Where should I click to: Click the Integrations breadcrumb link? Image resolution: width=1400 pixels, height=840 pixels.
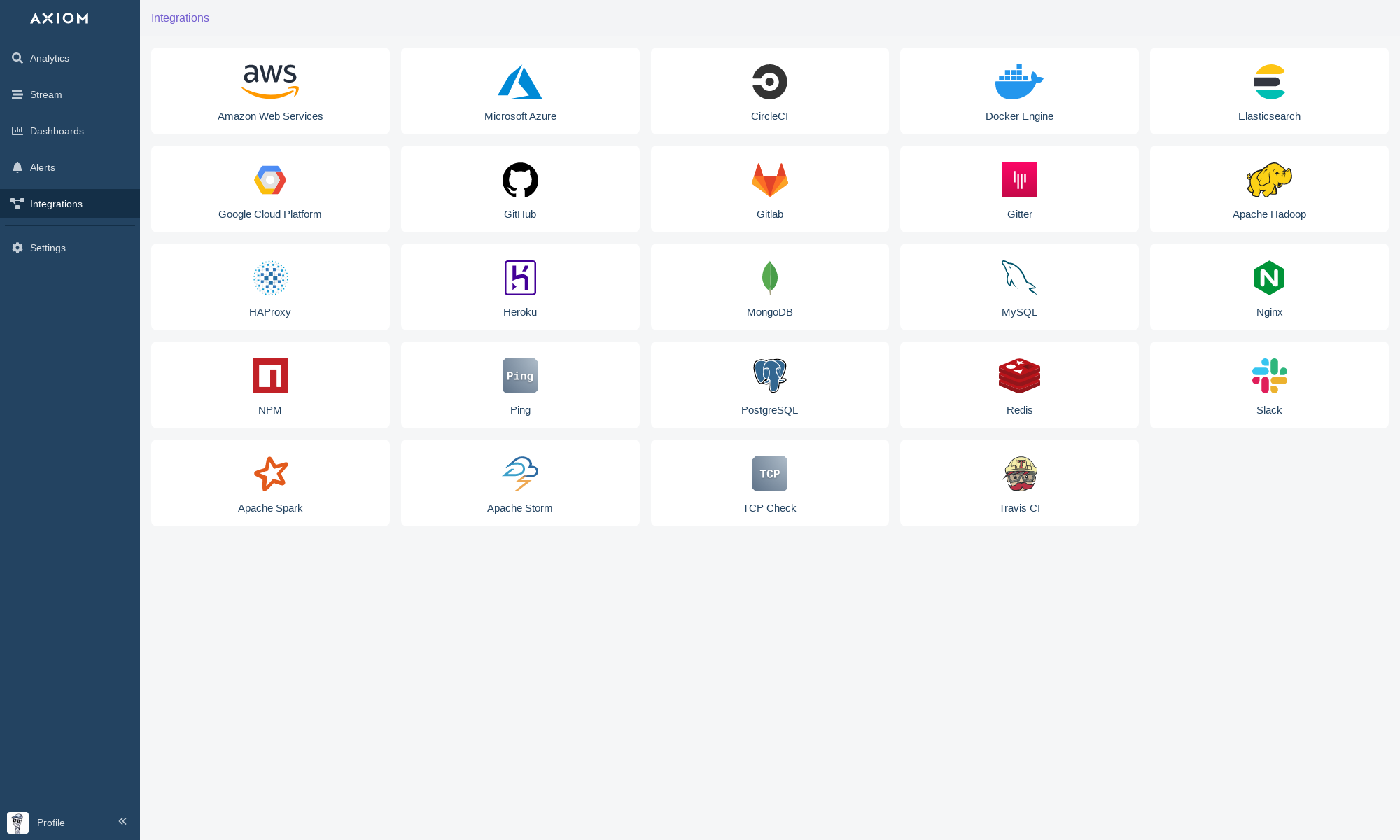(180, 18)
